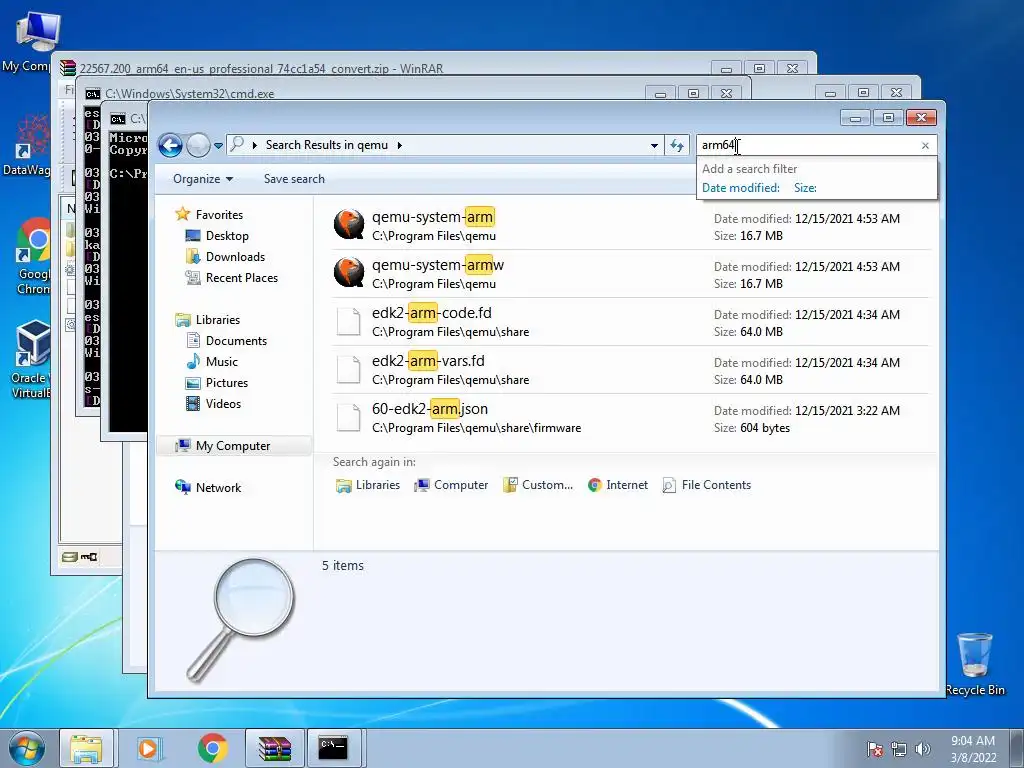1024x768 pixels.
Task: Select the qemu-system-arm file name
Action: (433, 217)
